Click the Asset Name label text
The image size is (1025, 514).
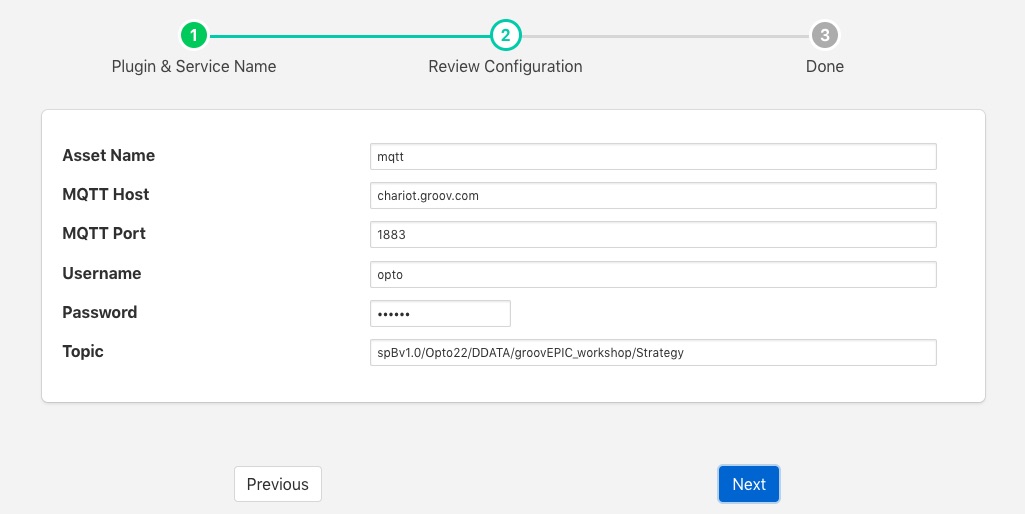(x=108, y=155)
